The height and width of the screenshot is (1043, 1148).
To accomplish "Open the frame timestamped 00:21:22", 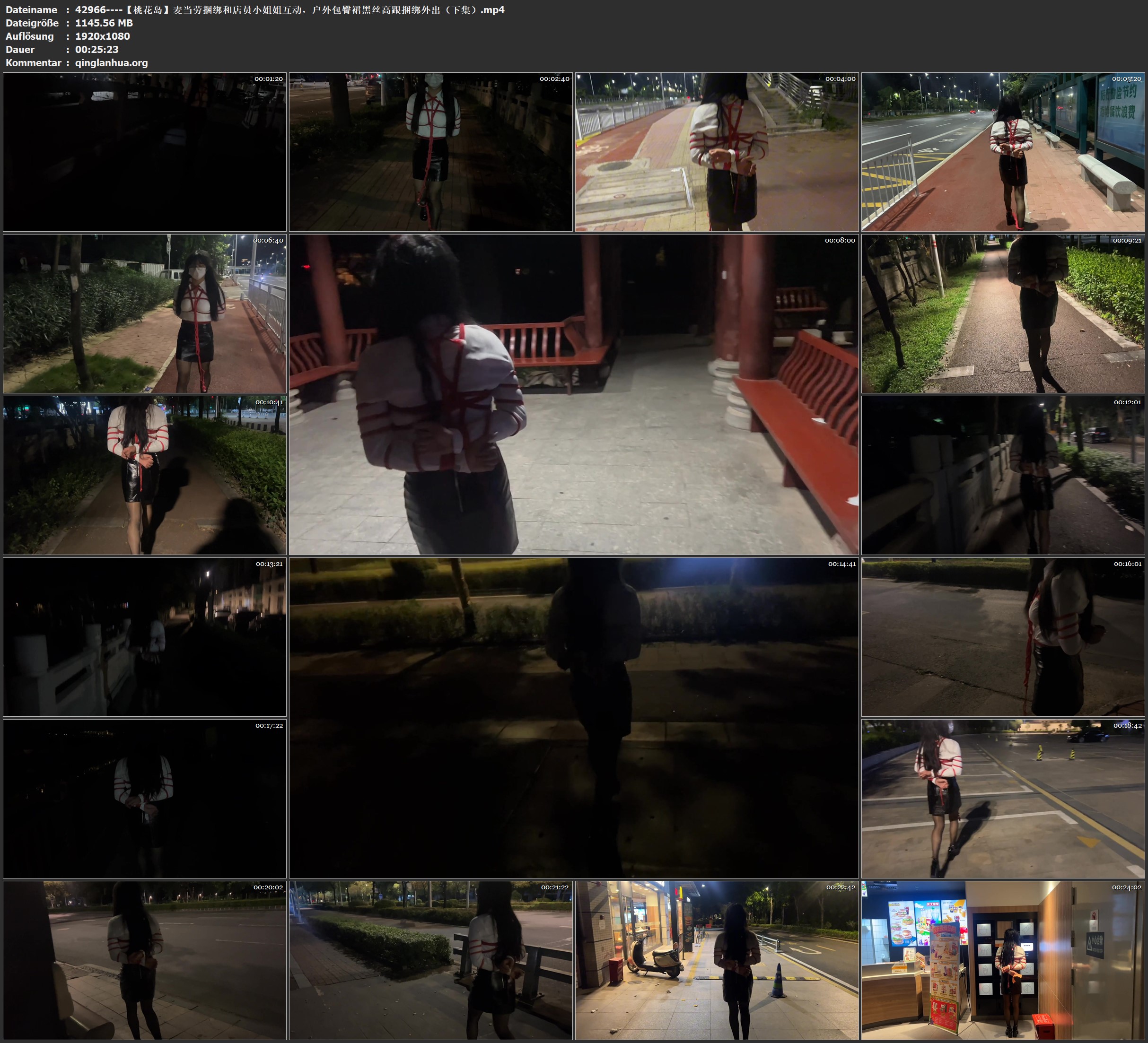I will pos(430,960).
